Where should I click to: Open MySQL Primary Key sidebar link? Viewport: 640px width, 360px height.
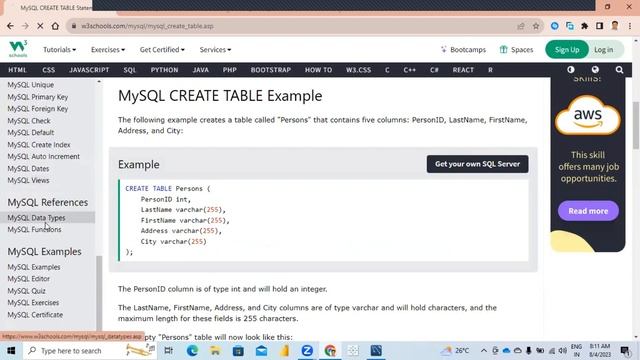38,97
